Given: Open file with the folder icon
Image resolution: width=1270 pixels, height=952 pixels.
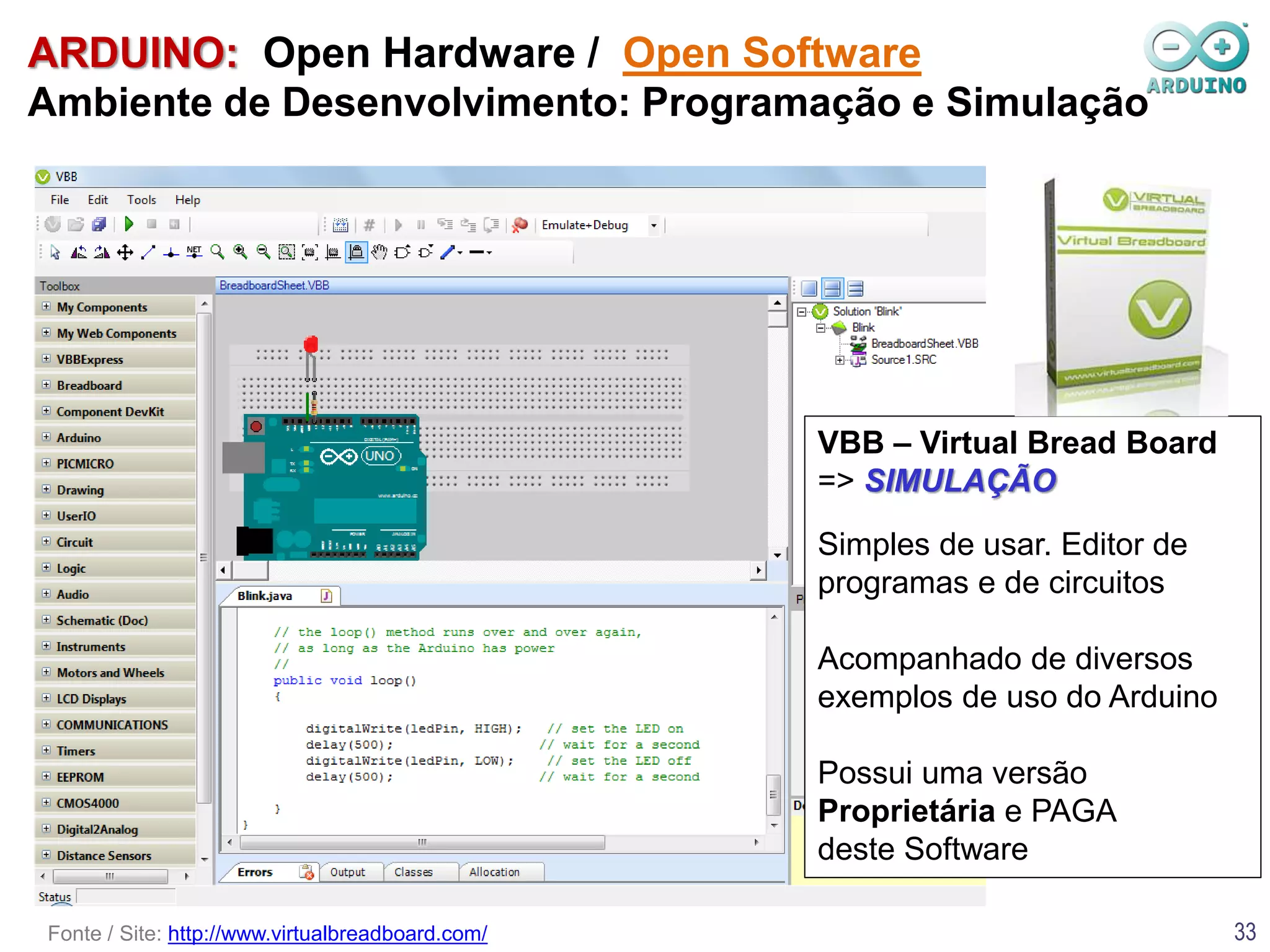Looking at the screenshot, I should click(x=76, y=224).
